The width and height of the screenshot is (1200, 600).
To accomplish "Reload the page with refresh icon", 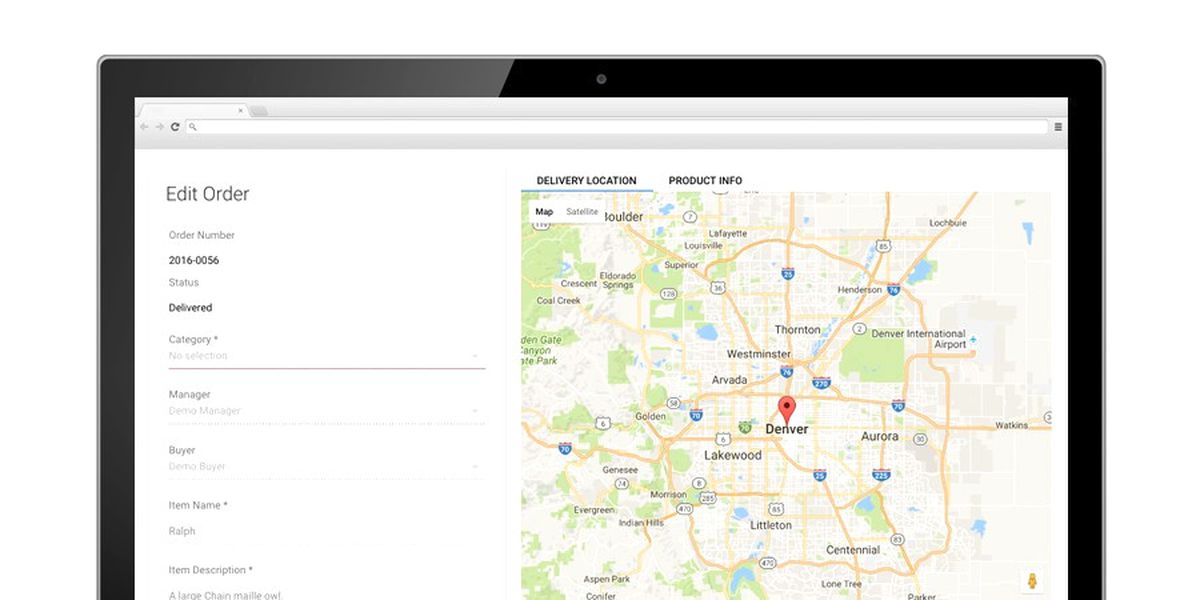I will coord(175,127).
